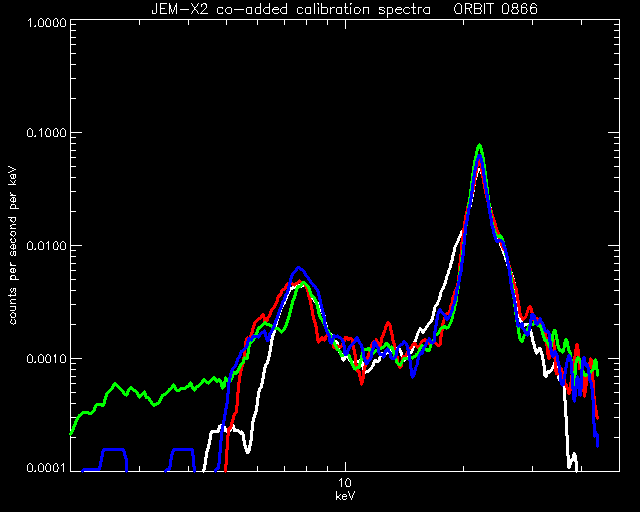
Task: Click the JEM-X2 co-added calibration spectra title
Action: tap(291, 9)
